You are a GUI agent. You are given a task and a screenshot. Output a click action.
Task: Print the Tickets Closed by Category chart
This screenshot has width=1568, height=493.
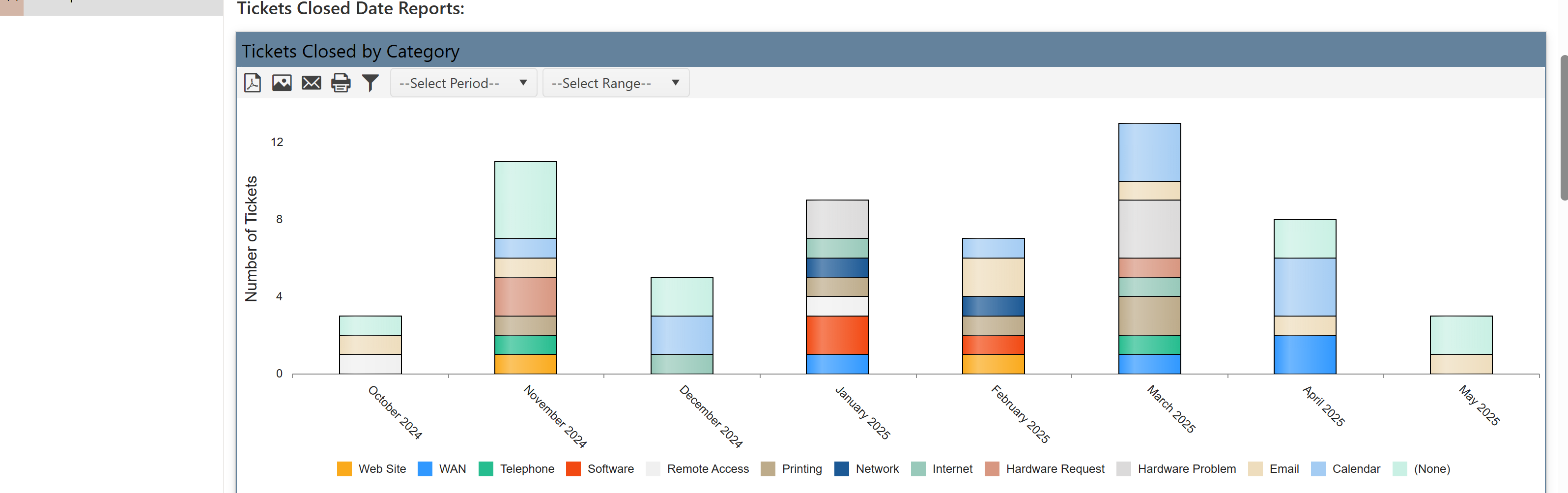(x=340, y=83)
